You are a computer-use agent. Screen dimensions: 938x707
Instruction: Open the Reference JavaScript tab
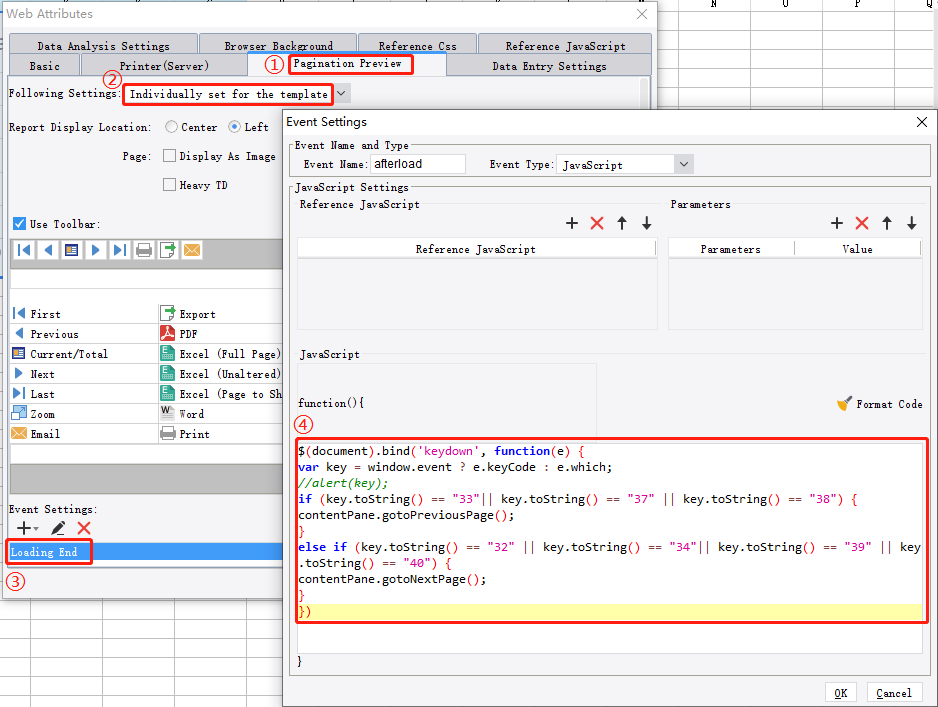[565, 46]
